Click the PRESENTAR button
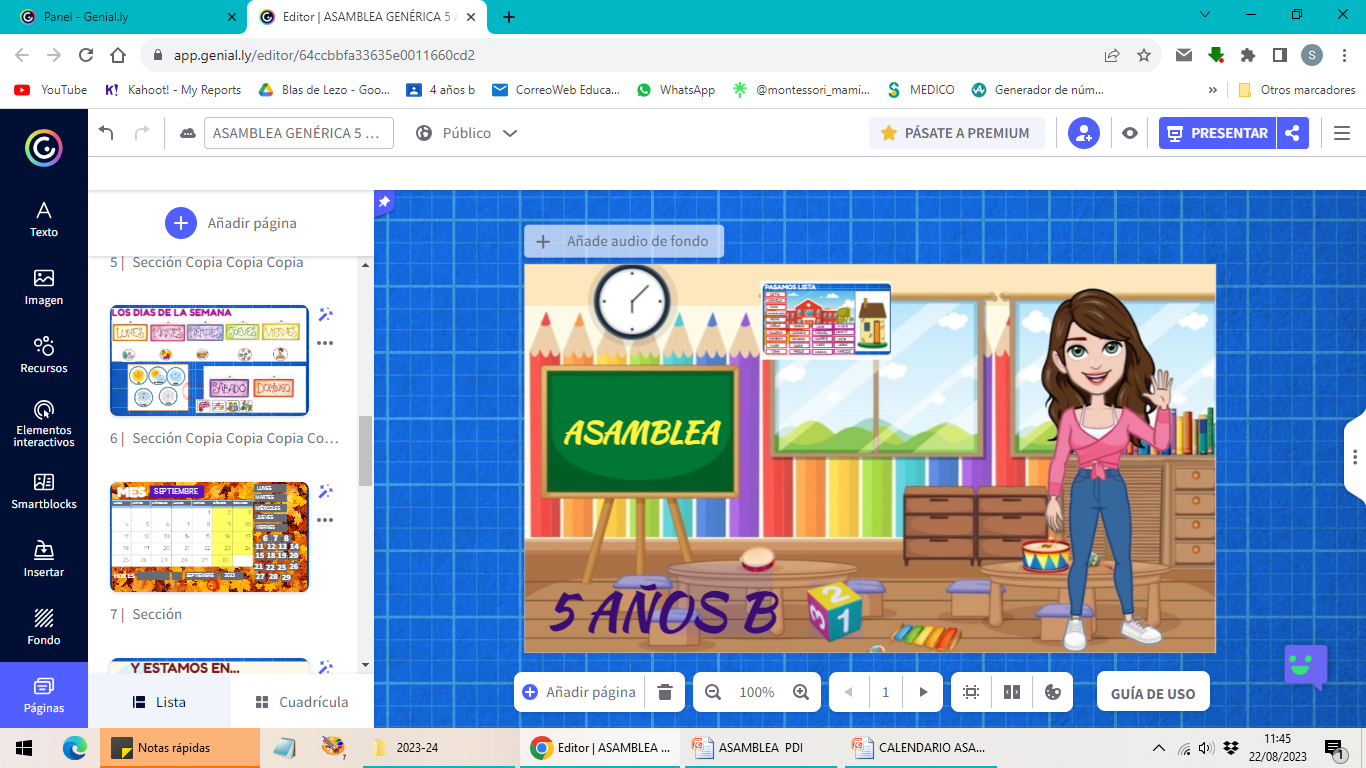Viewport: 1366px width, 768px height. (1217, 133)
